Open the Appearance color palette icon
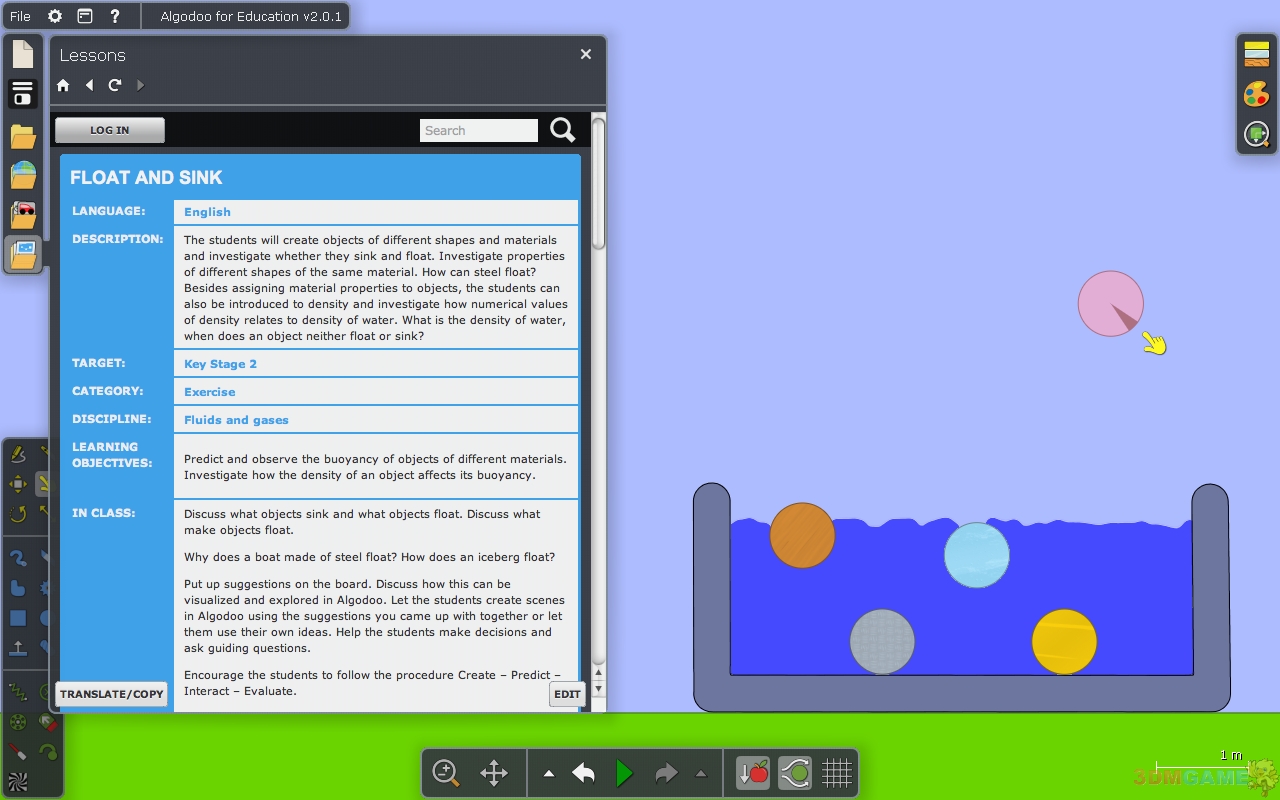 (1256, 95)
